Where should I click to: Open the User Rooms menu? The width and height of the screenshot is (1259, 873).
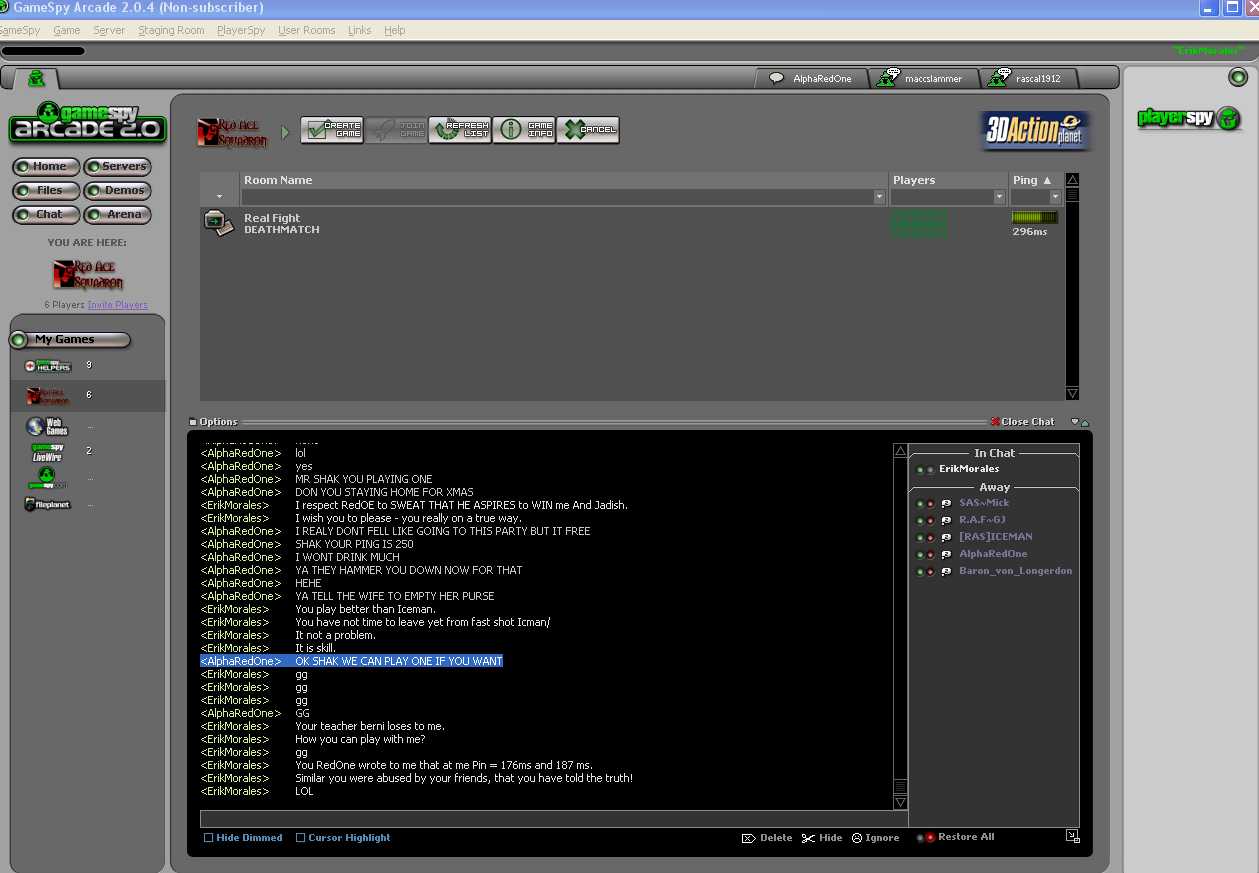(307, 30)
